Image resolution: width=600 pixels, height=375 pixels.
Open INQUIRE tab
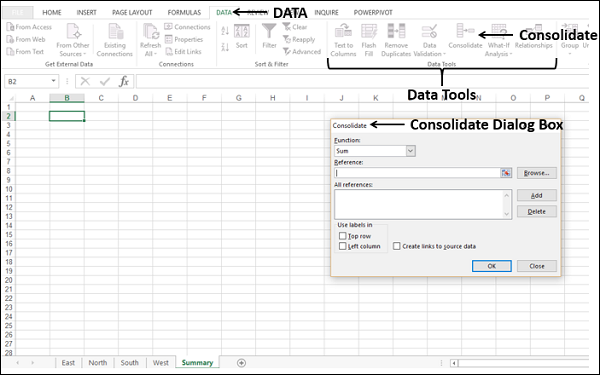coord(326,12)
